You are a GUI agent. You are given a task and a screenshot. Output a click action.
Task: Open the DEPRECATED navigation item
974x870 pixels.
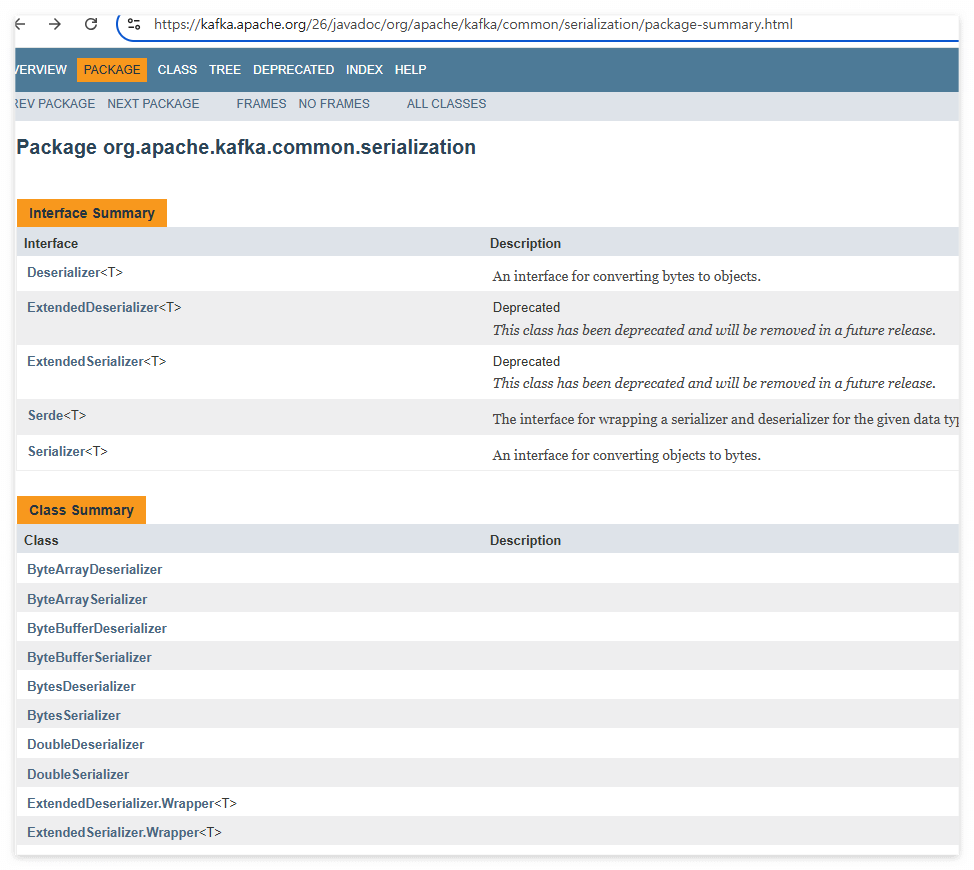pos(293,70)
